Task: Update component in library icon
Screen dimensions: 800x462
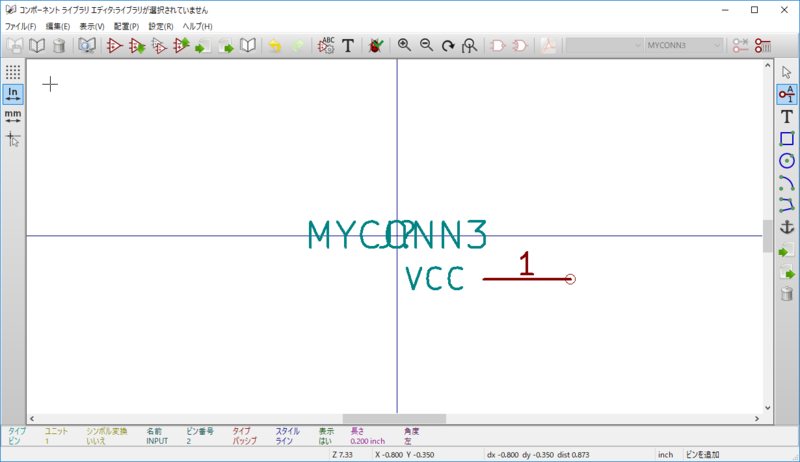Action: tap(181, 46)
